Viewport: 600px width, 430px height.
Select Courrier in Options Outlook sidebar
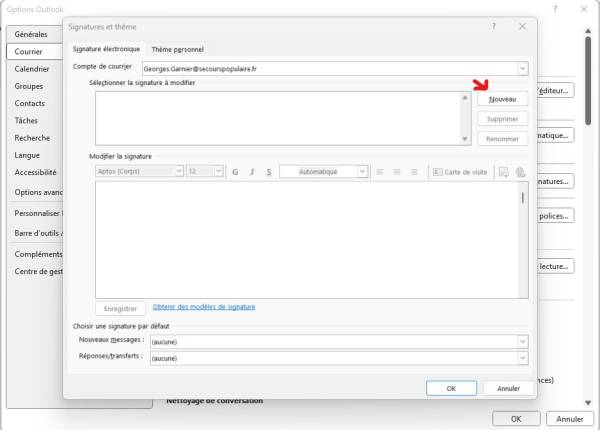(35, 52)
